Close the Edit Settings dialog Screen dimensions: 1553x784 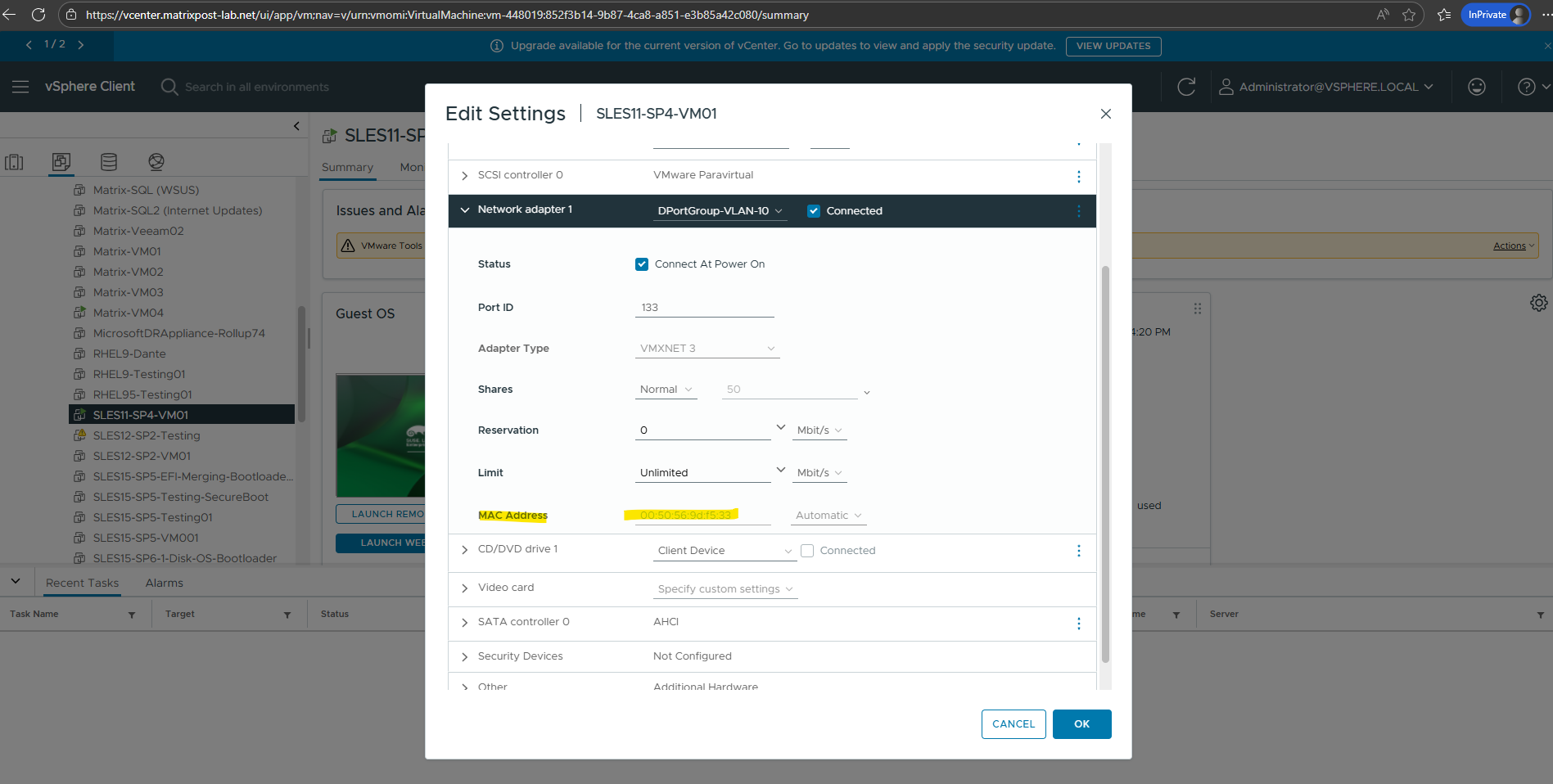tap(1106, 114)
